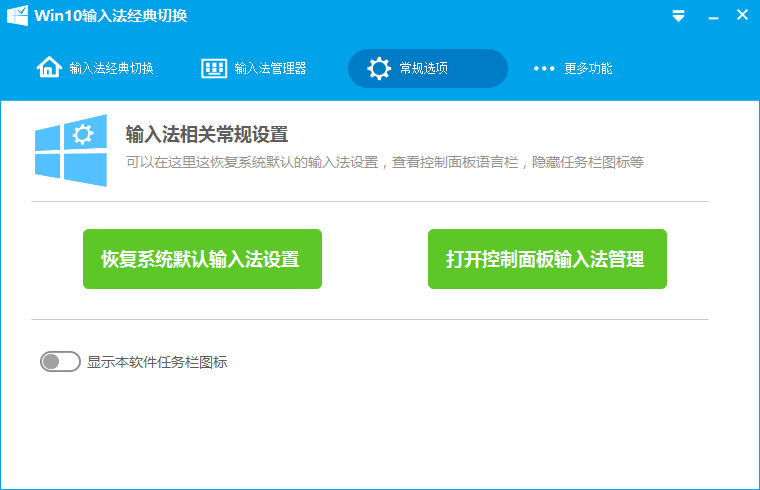Open the 输入法管理器 tab
This screenshot has width=760, height=490.
tap(254, 68)
